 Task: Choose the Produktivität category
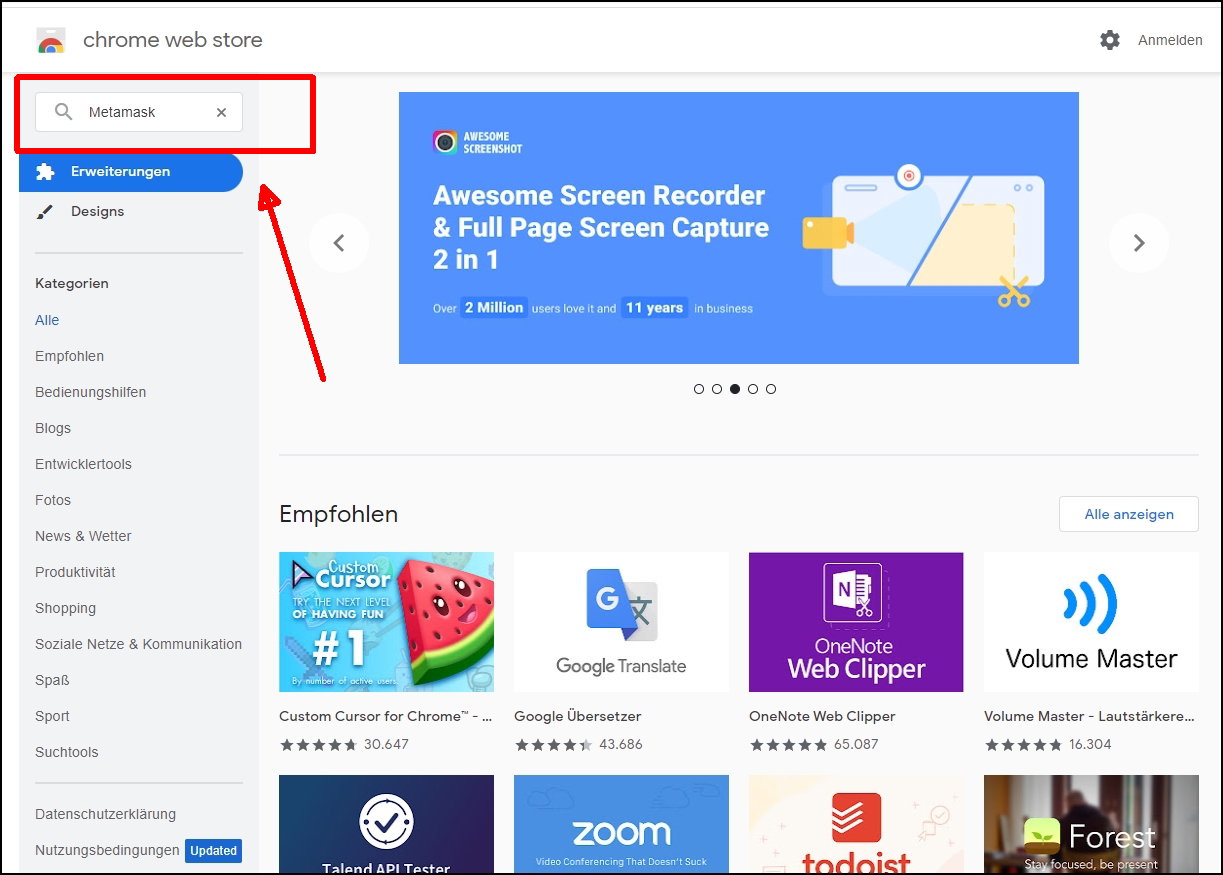(75, 572)
